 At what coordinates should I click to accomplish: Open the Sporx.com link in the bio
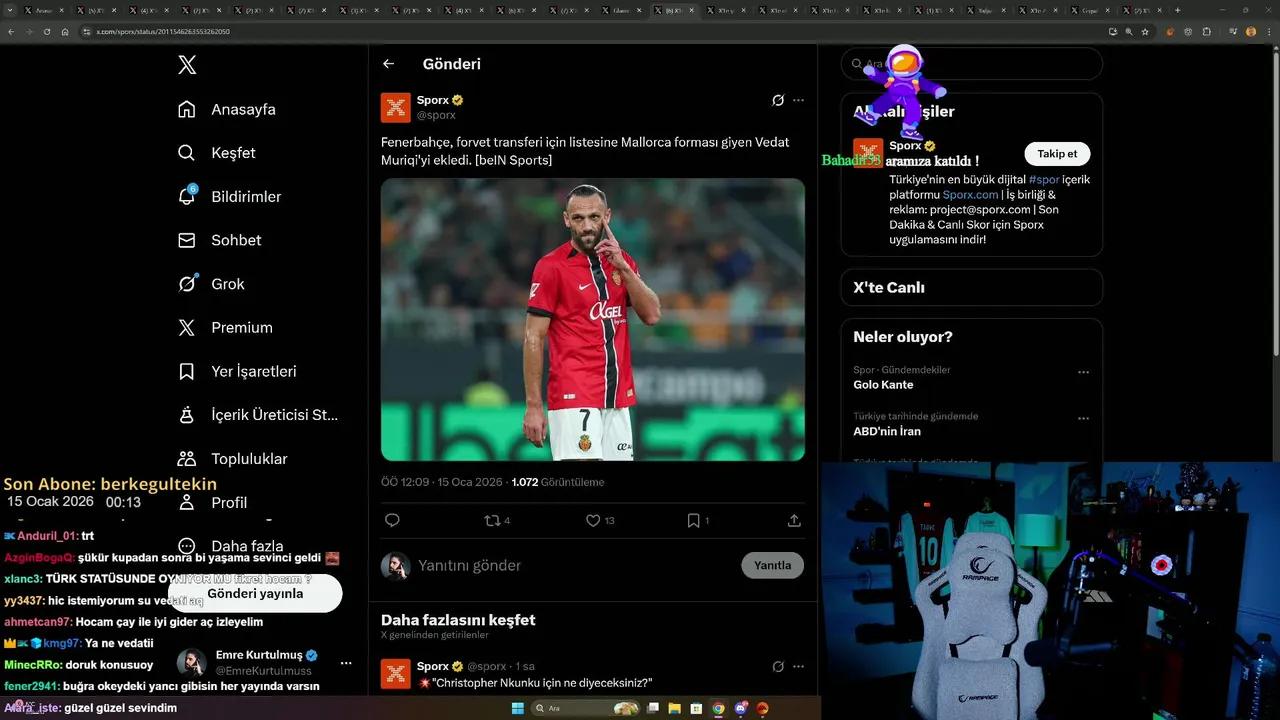(x=970, y=195)
